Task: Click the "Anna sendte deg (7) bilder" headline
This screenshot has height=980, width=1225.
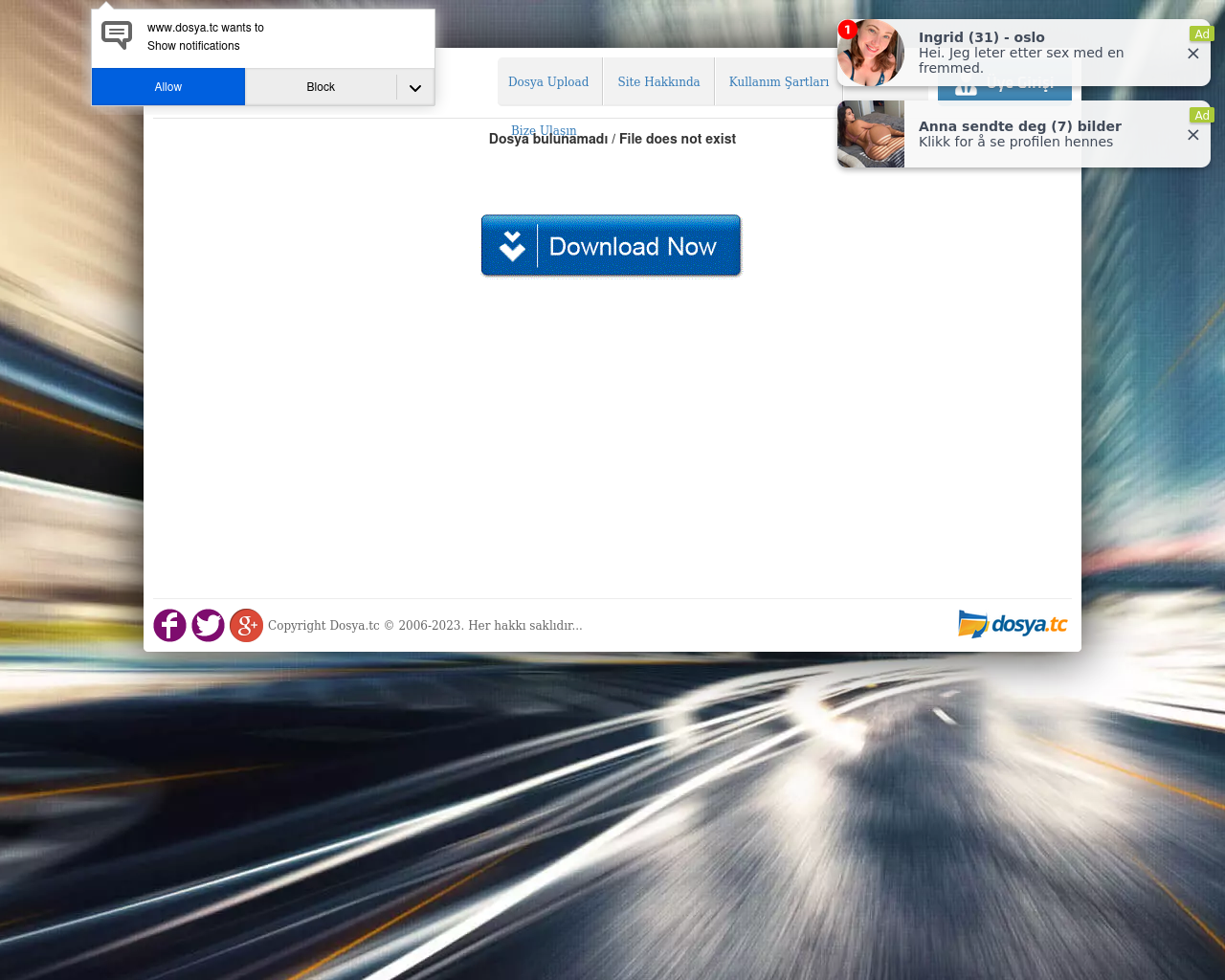Action: pyautogui.click(x=1019, y=126)
